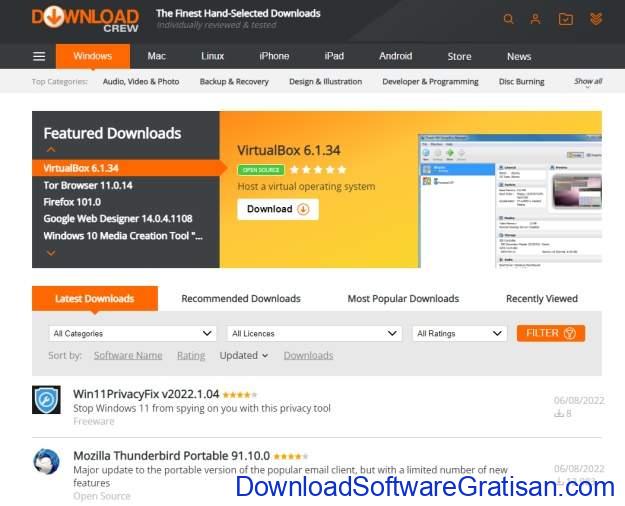Switch to the Mac tab
The image size is (625, 506).
[157, 56]
